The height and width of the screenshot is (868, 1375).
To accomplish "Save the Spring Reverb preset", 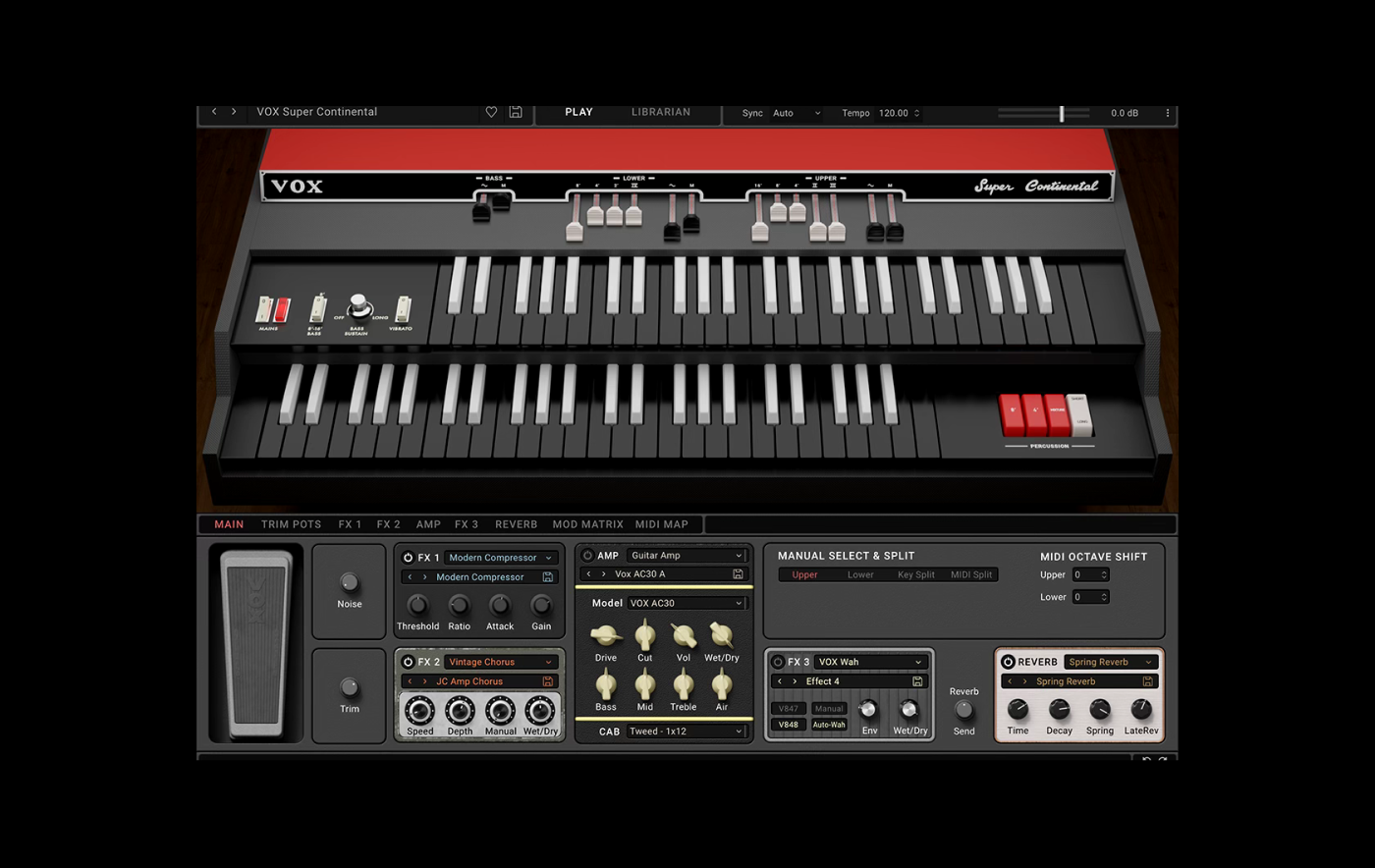I will pyautogui.click(x=1147, y=681).
